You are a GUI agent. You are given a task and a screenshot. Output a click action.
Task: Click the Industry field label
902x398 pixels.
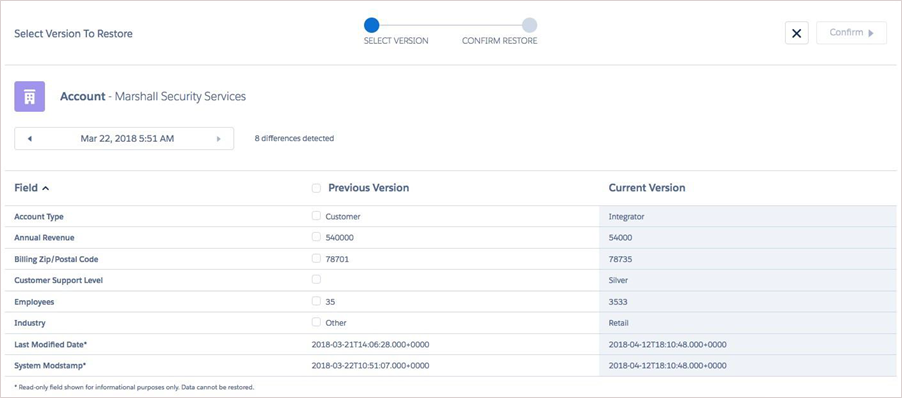[x=30, y=323]
